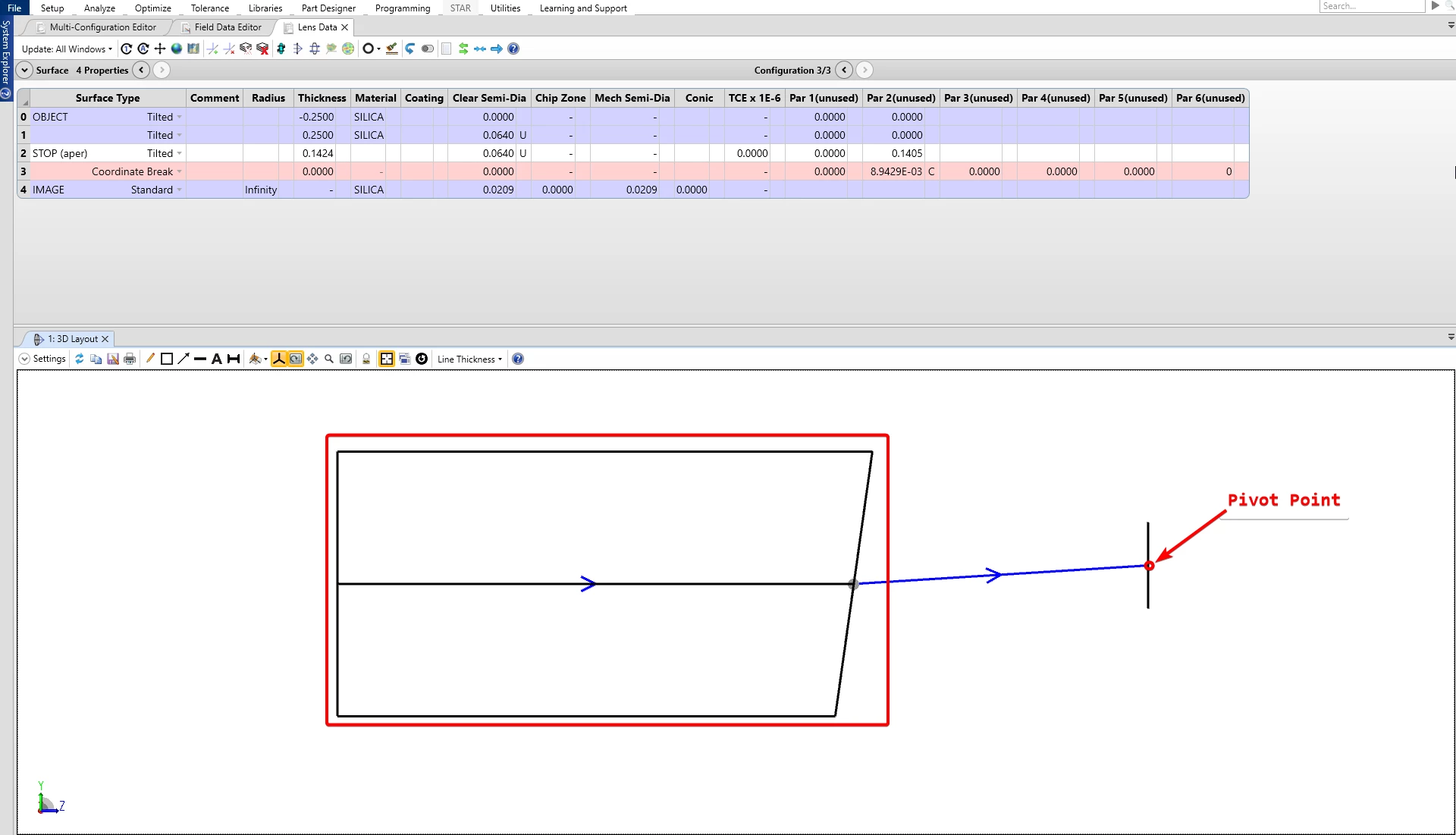
Task: Expand Surface 4 Properties chevron
Action: pos(24,70)
